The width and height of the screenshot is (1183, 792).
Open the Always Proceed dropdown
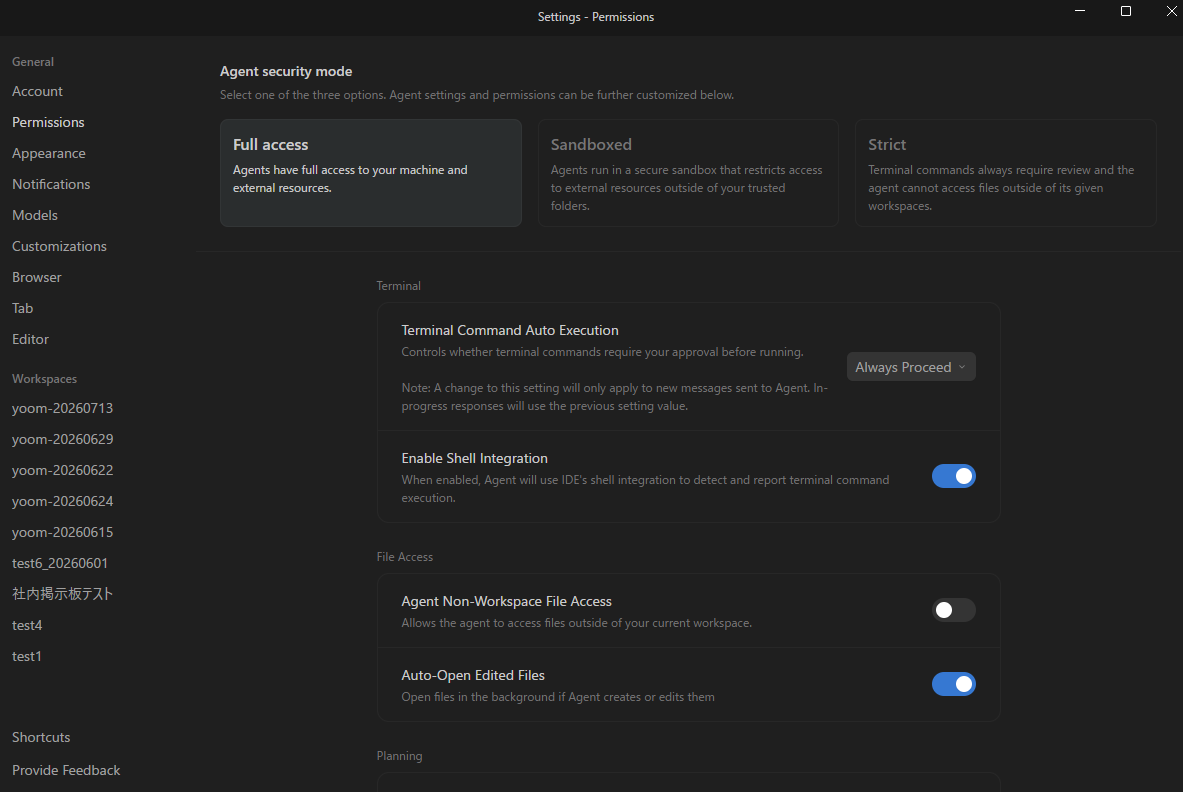pos(911,367)
